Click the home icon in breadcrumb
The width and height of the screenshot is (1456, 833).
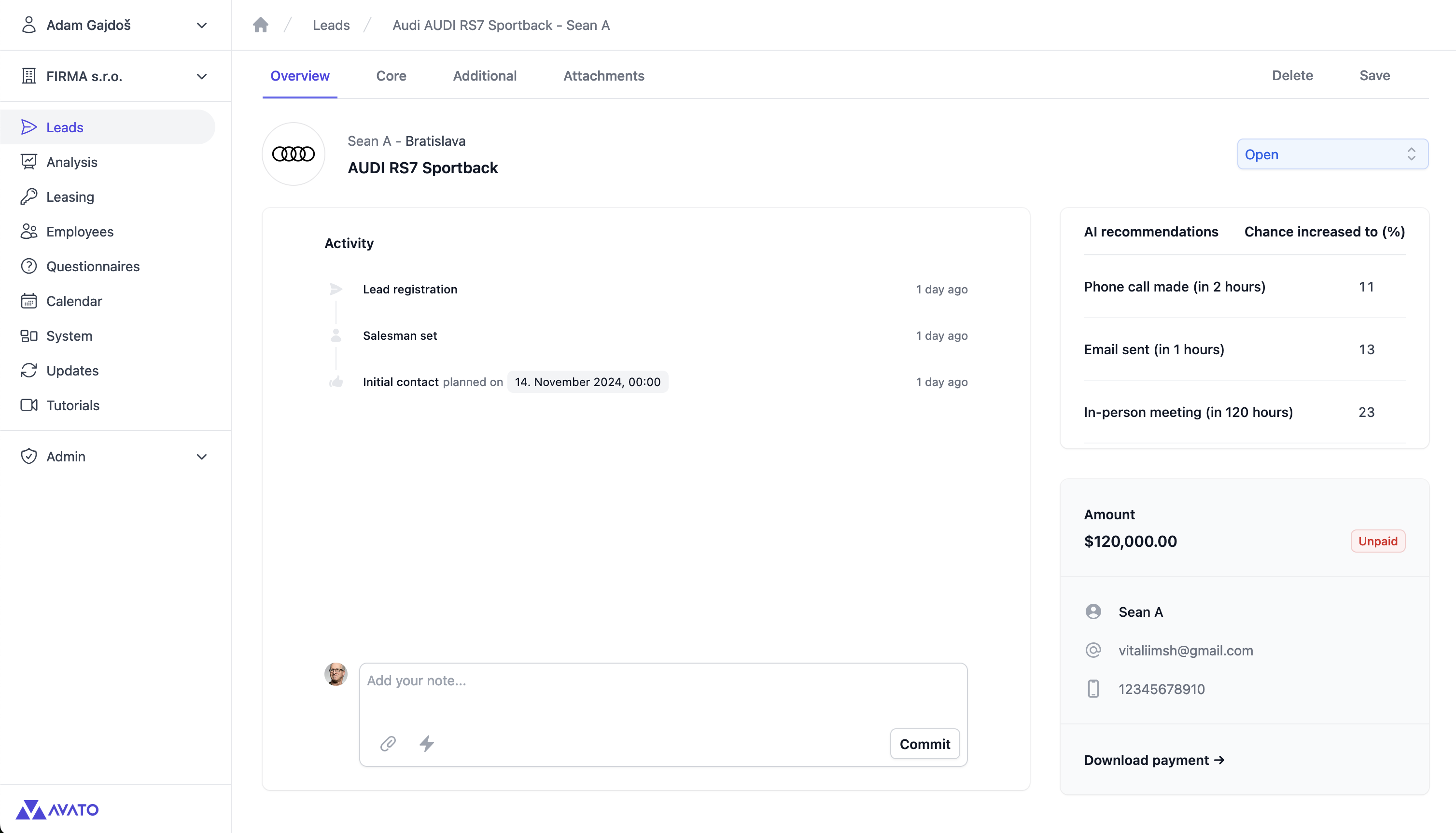point(260,25)
